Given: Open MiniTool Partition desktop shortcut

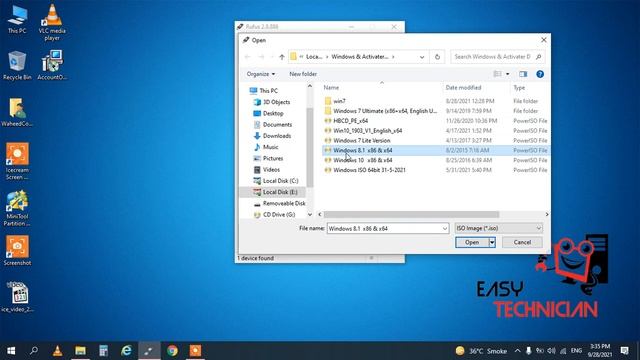Looking at the screenshot, I should (17, 208).
